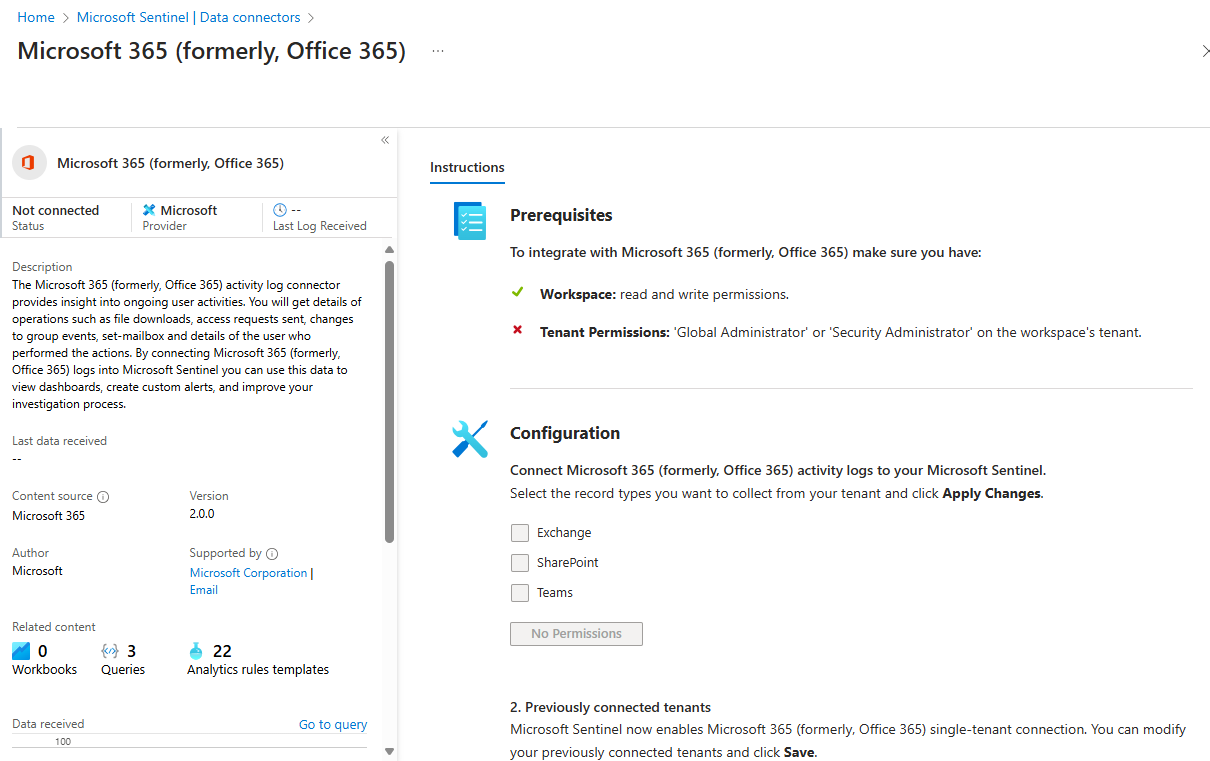Click the Content source info icon

click(x=103, y=497)
